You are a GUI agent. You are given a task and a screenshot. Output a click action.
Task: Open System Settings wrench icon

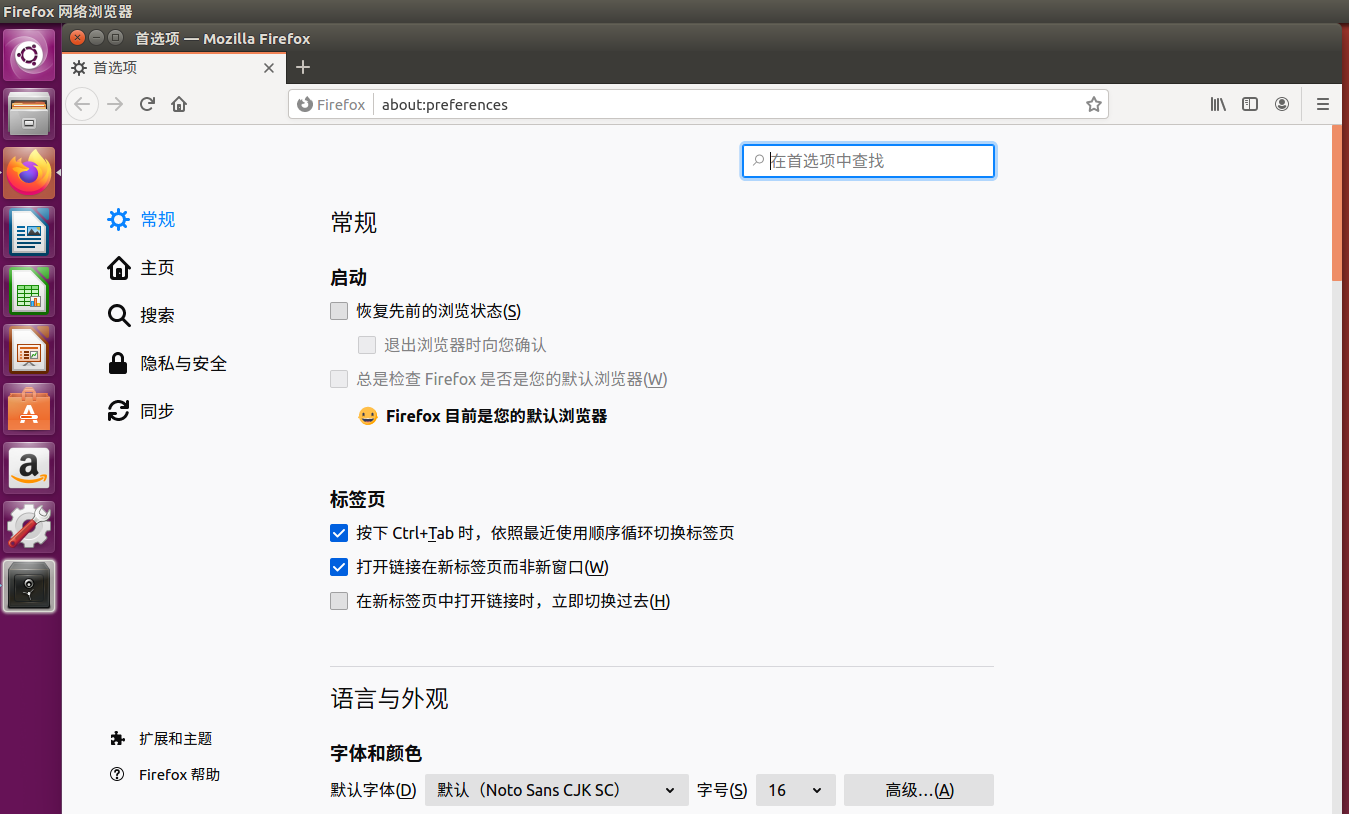coord(30,527)
